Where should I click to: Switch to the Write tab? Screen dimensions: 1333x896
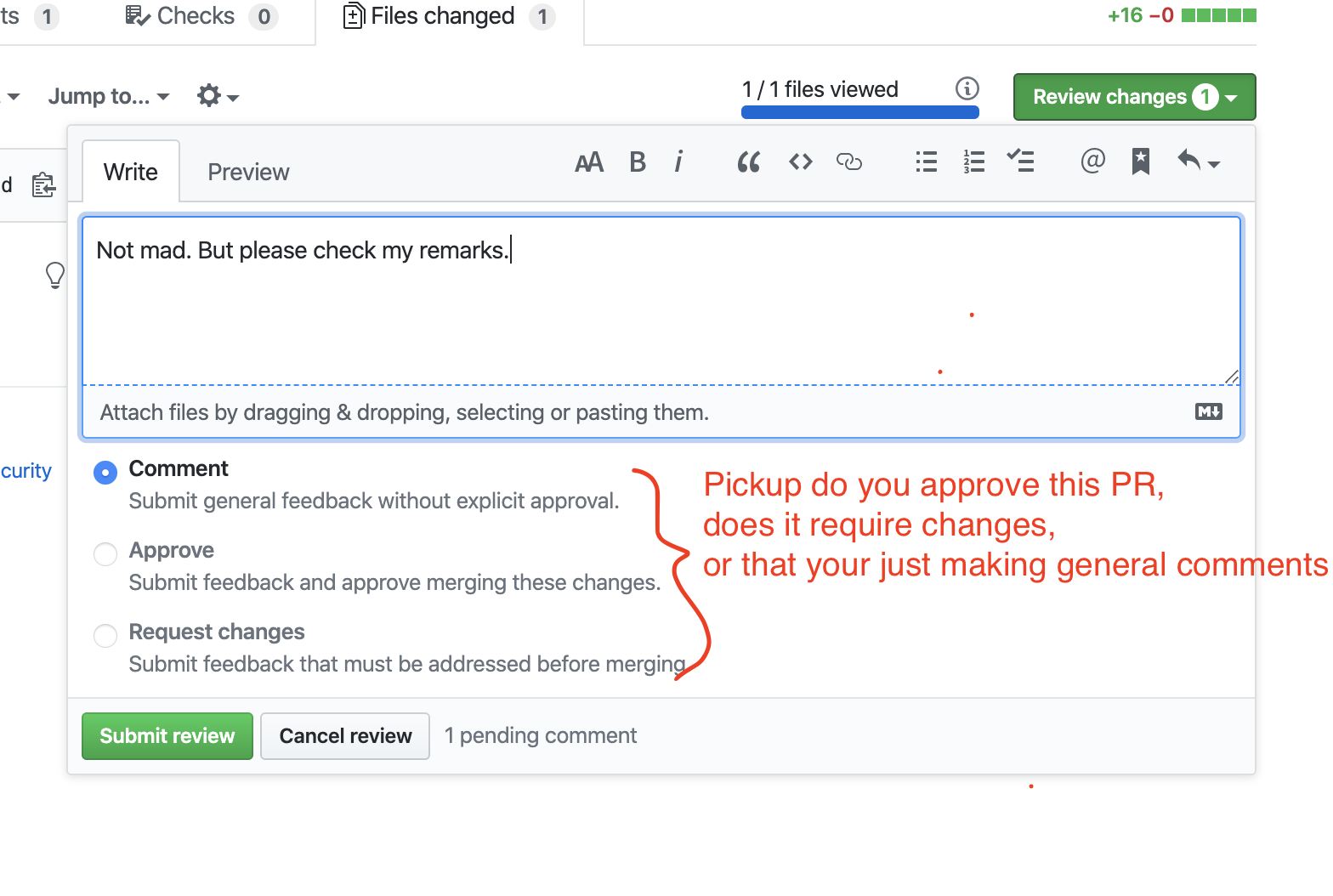tap(131, 172)
